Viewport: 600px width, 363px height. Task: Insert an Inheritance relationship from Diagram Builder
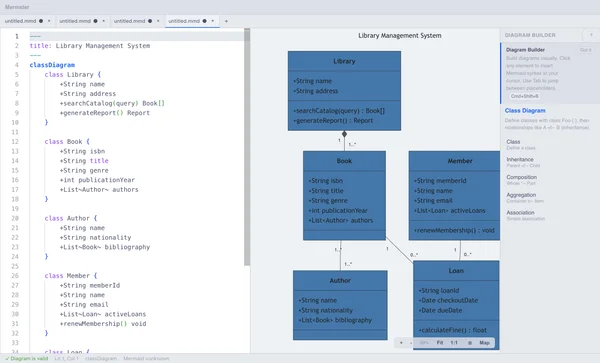549,162
